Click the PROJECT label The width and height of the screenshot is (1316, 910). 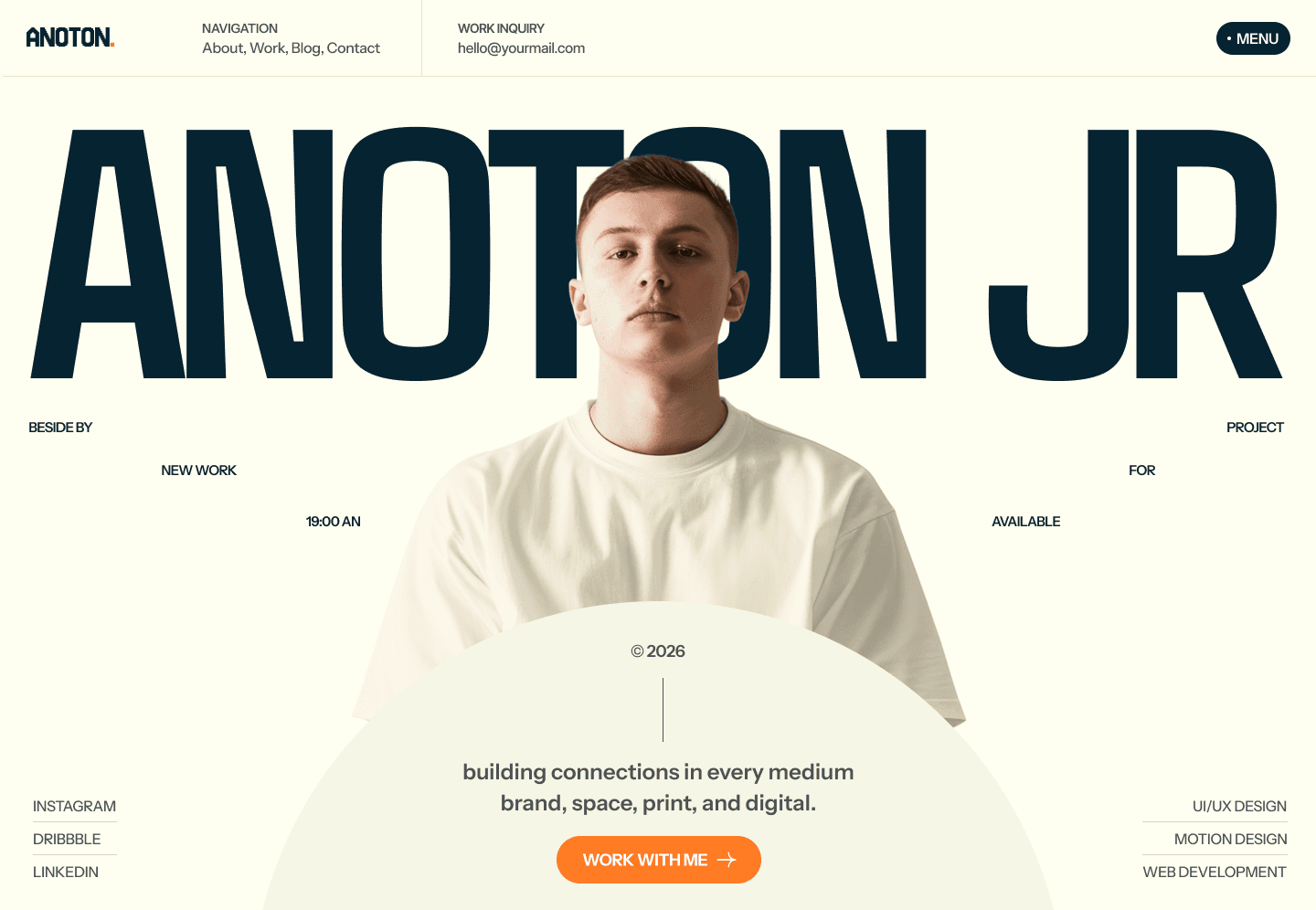pyautogui.click(x=1255, y=428)
